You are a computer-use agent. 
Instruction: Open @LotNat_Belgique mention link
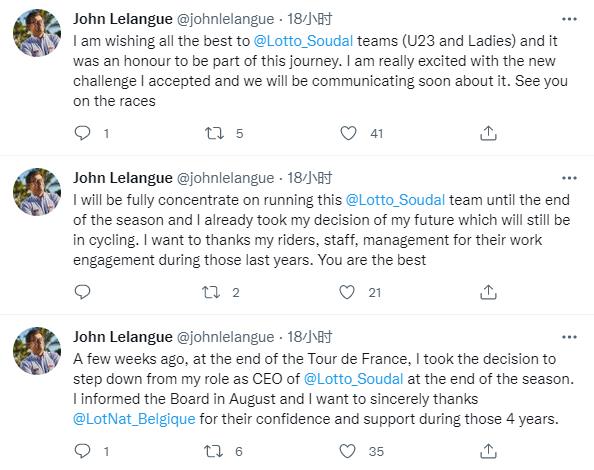pos(134,419)
